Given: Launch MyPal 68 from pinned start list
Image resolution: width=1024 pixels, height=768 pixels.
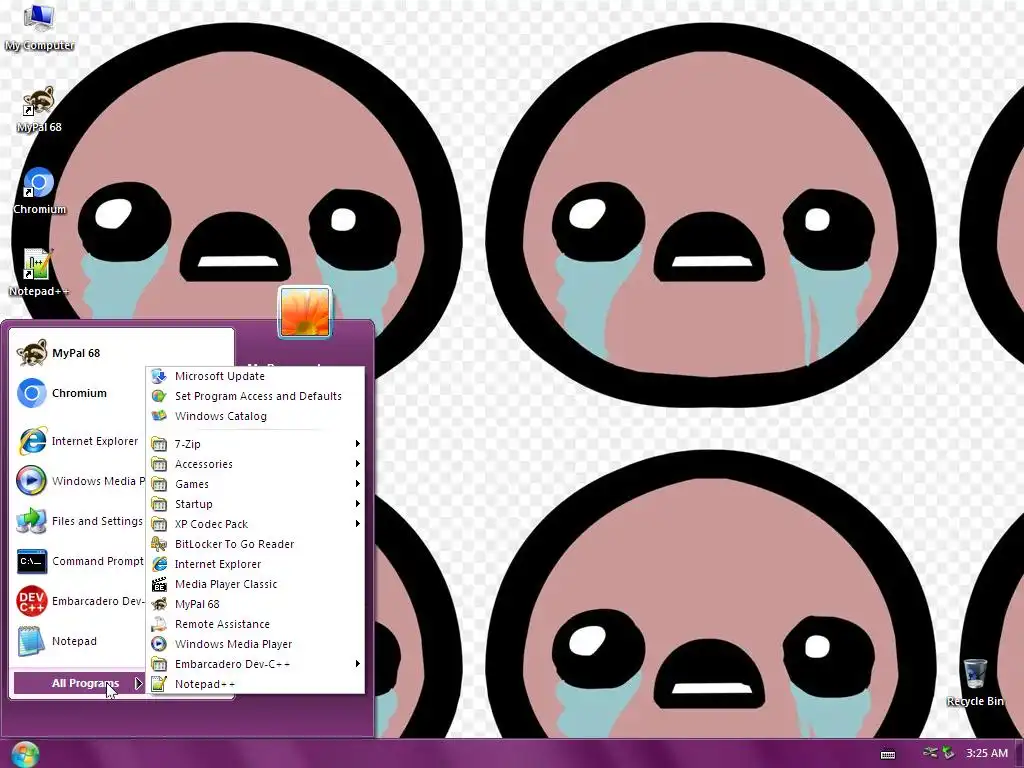Looking at the screenshot, I should tap(78, 353).
